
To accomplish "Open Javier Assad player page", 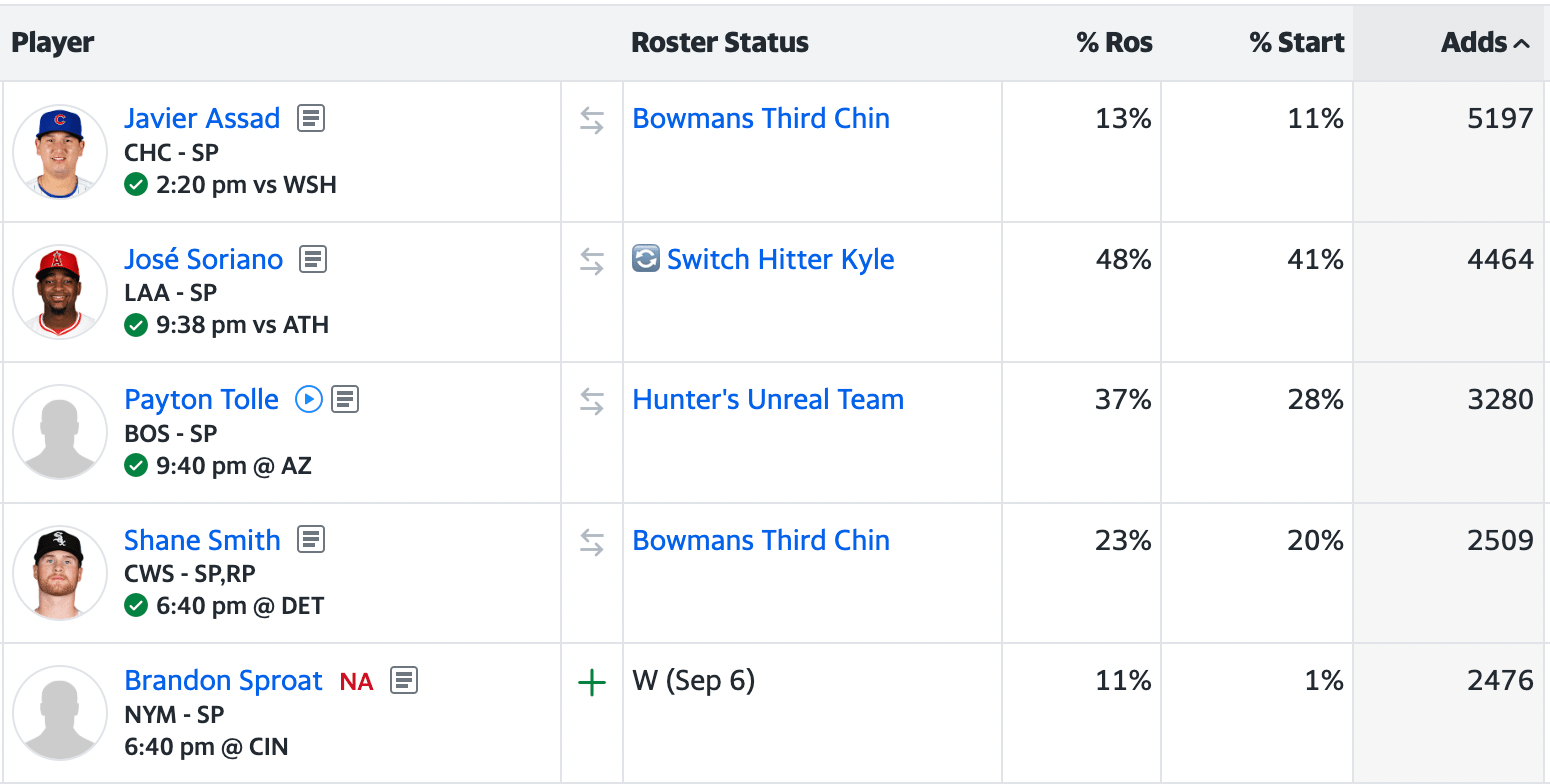I will pyautogui.click(x=202, y=119).
